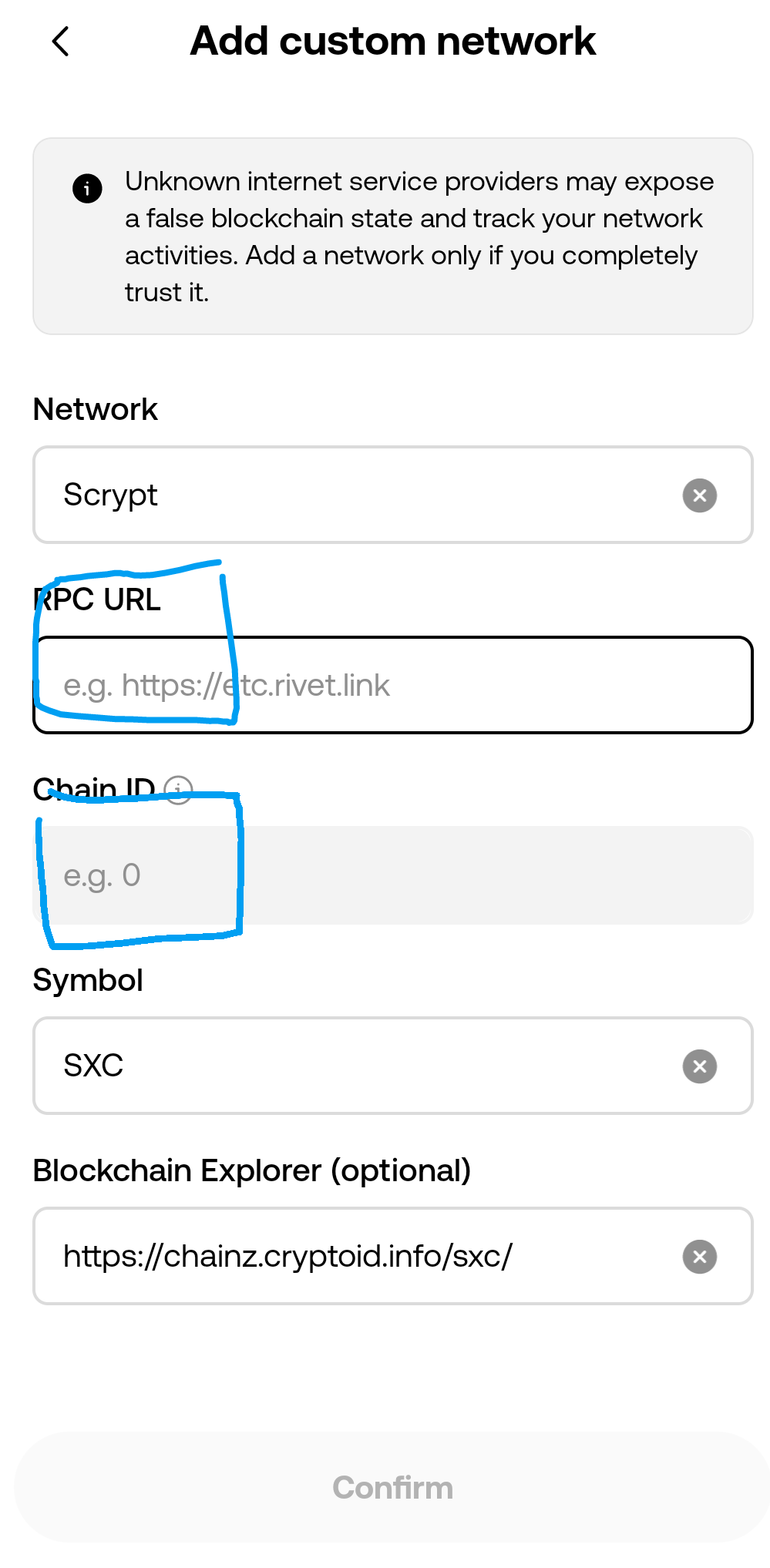This screenshot has height=1568, width=770.
Task: Click the Network field label
Action: 96,409
